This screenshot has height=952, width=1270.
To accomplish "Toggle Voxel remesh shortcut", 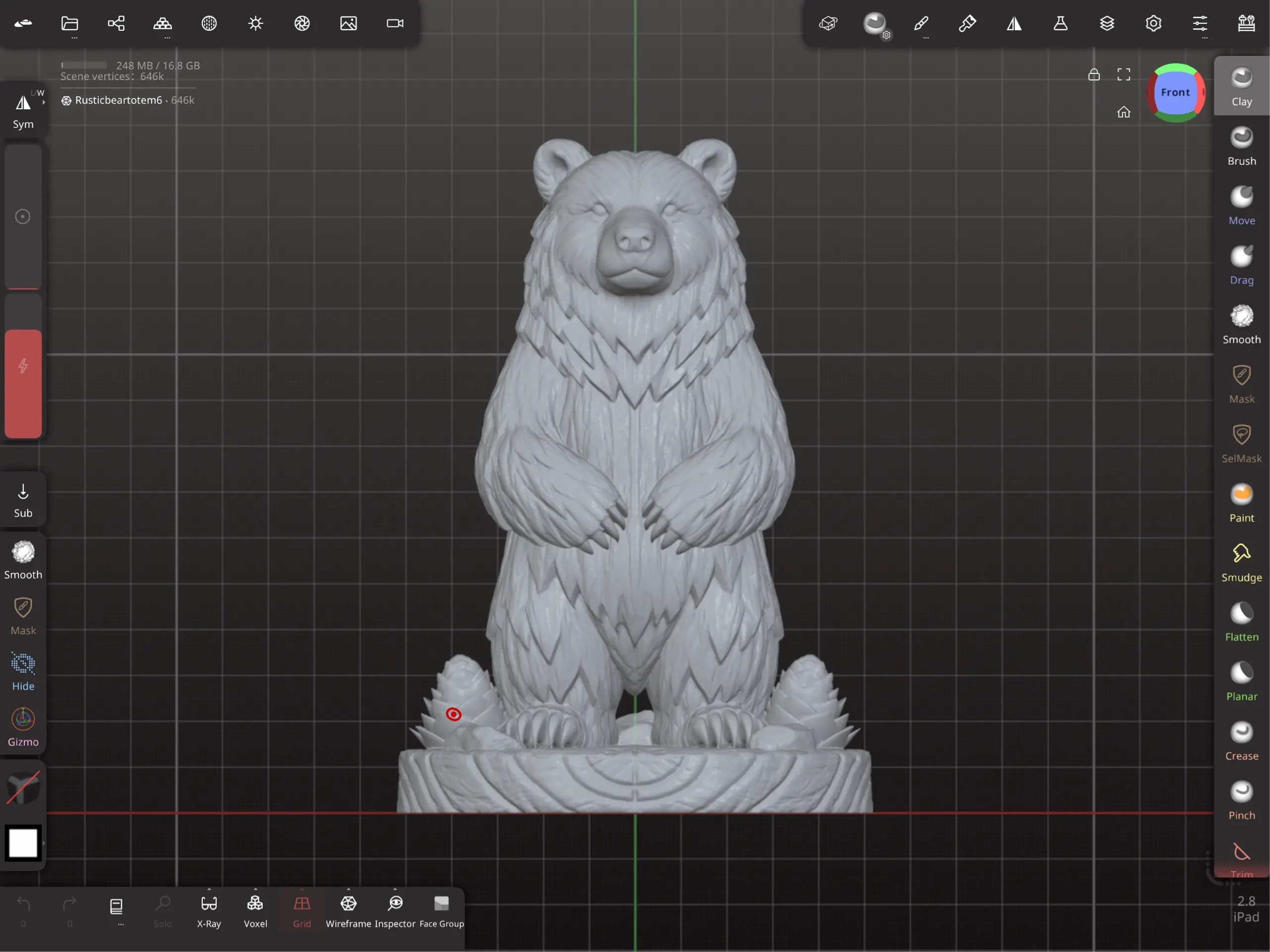I will pos(255,911).
